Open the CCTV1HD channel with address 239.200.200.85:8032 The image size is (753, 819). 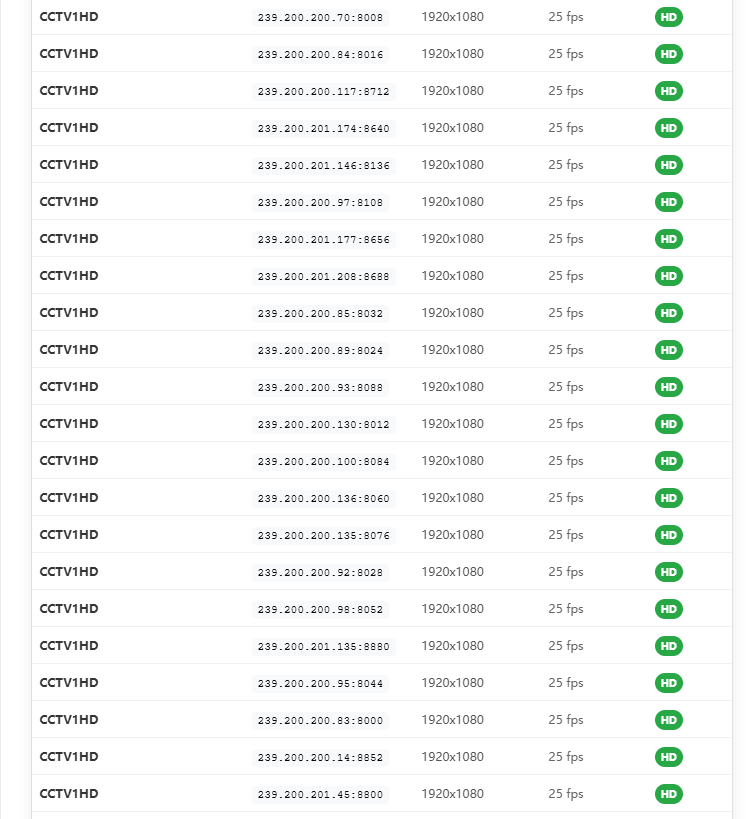pyautogui.click(x=69, y=313)
